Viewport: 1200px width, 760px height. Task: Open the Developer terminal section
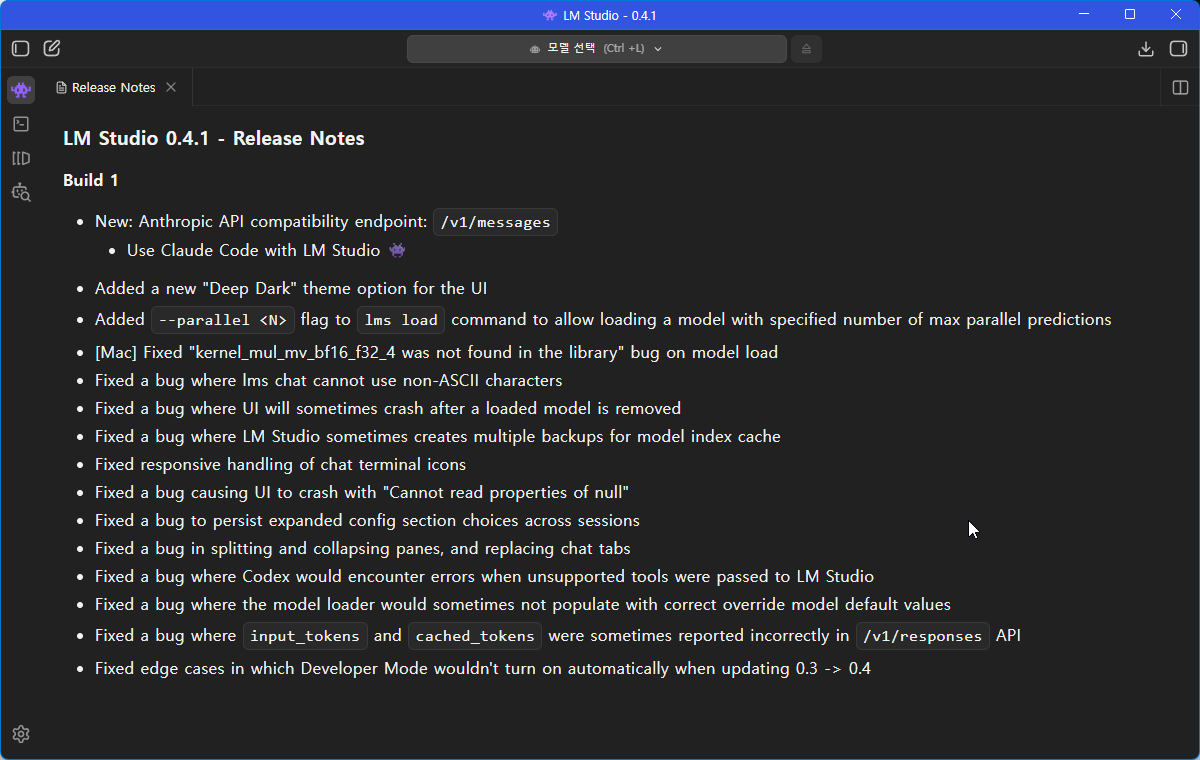point(21,124)
